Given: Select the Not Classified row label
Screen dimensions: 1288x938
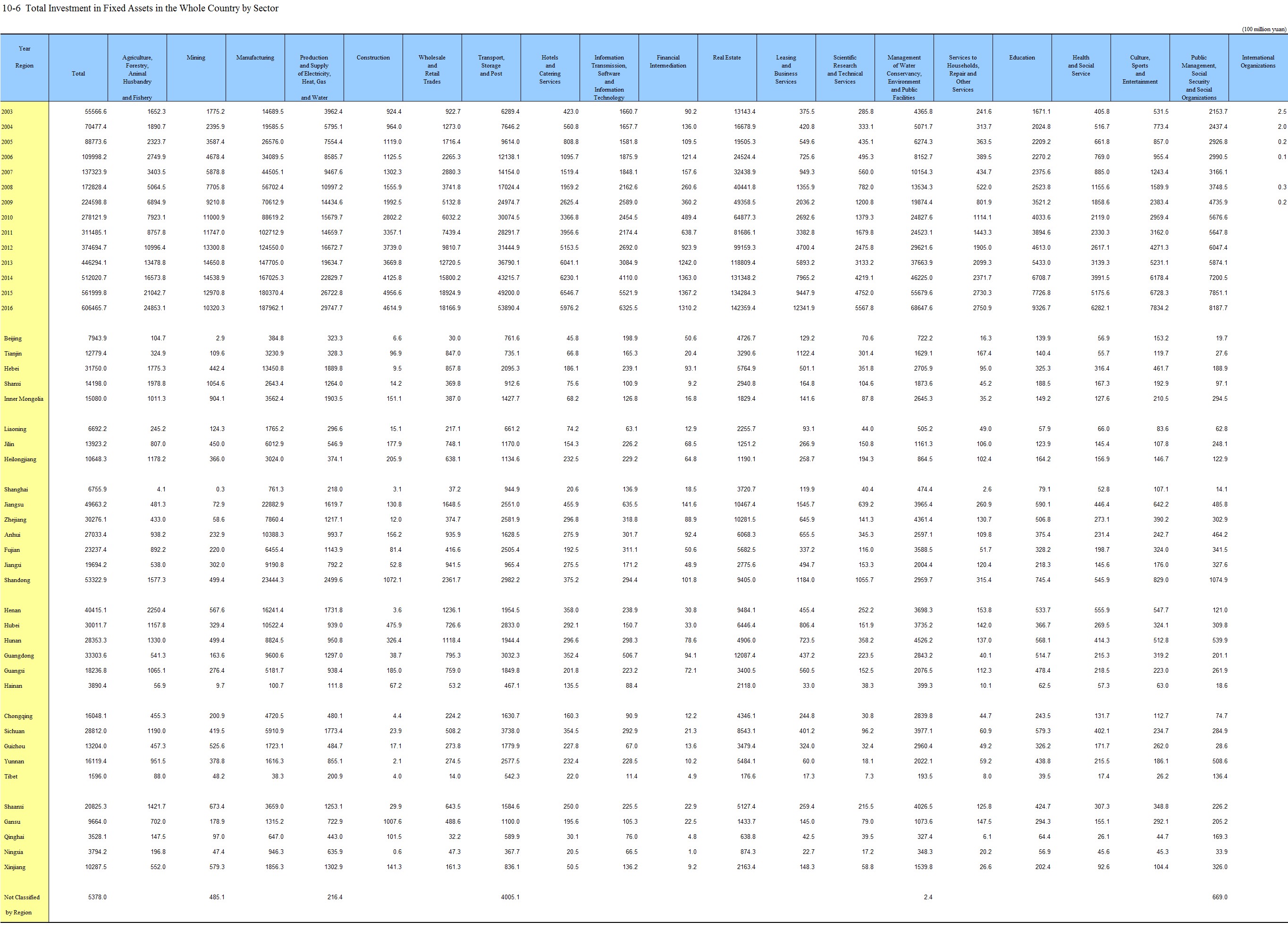Looking at the screenshot, I should click(22, 897).
